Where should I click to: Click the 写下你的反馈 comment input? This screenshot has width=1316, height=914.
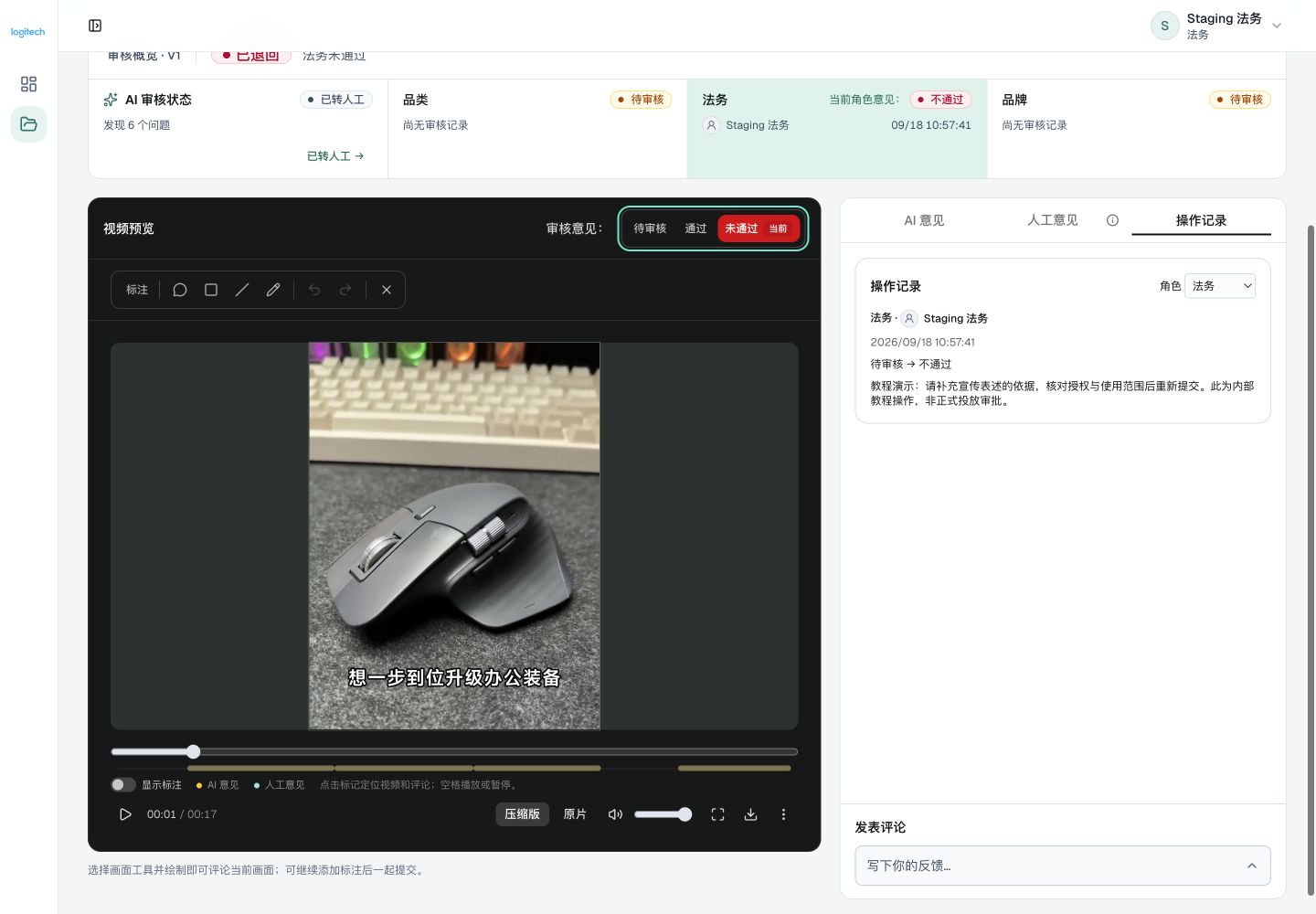click(1063, 866)
